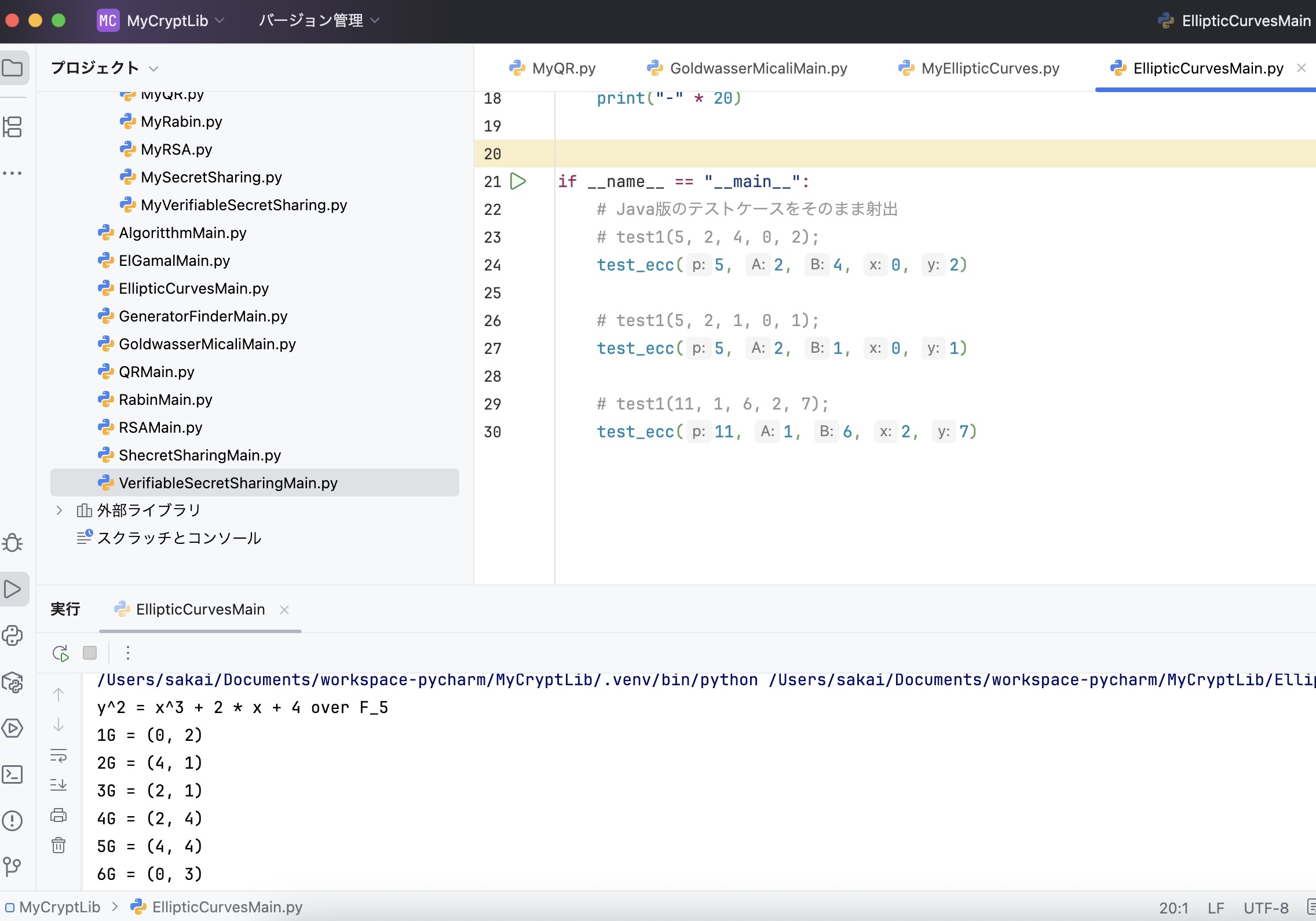Click the LF line separator indicator
This screenshot has width=1316, height=921.
pos(1216,908)
